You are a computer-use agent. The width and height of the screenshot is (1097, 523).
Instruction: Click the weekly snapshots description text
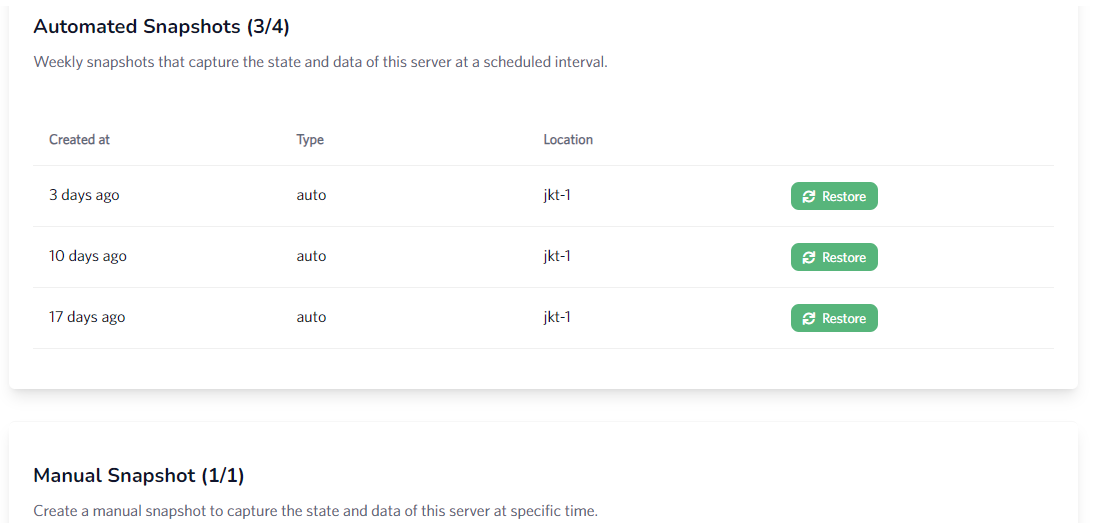320,62
